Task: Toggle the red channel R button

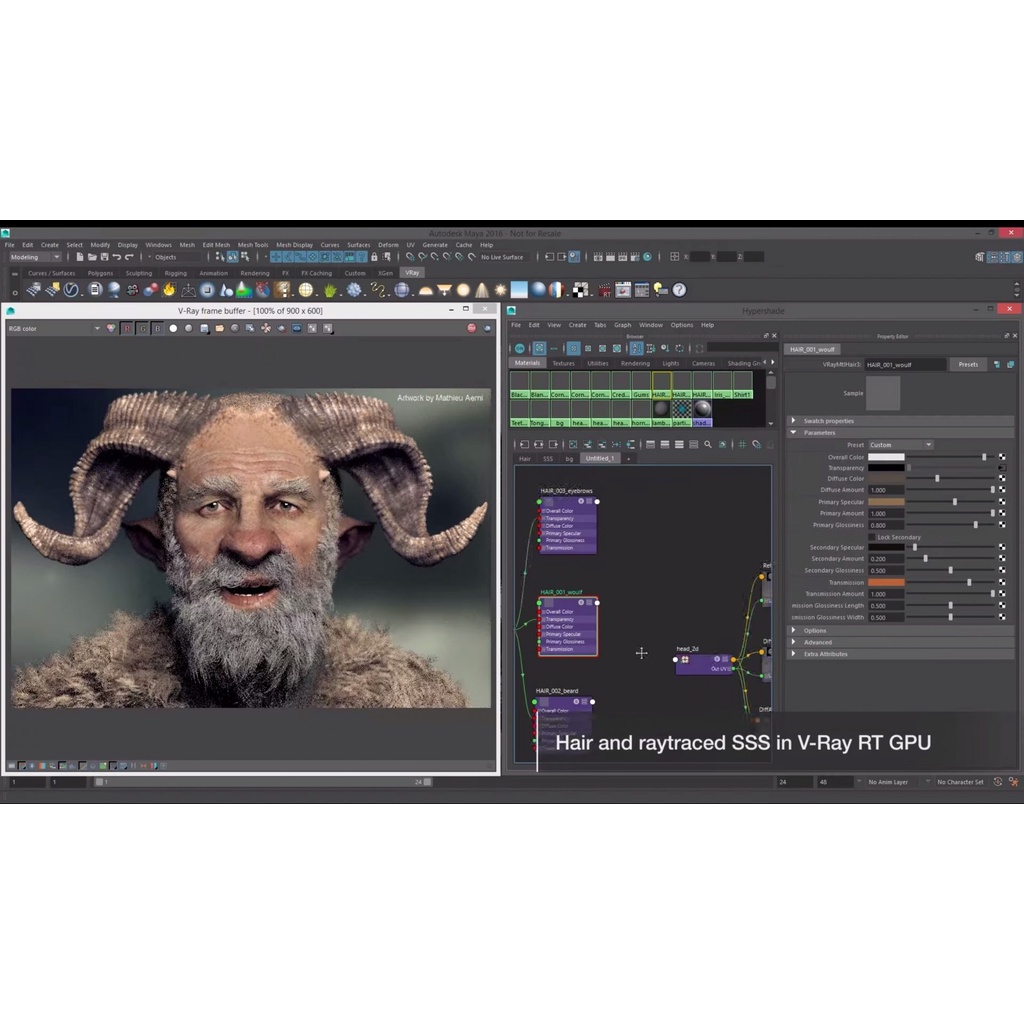Action: click(x=127, y=328)
